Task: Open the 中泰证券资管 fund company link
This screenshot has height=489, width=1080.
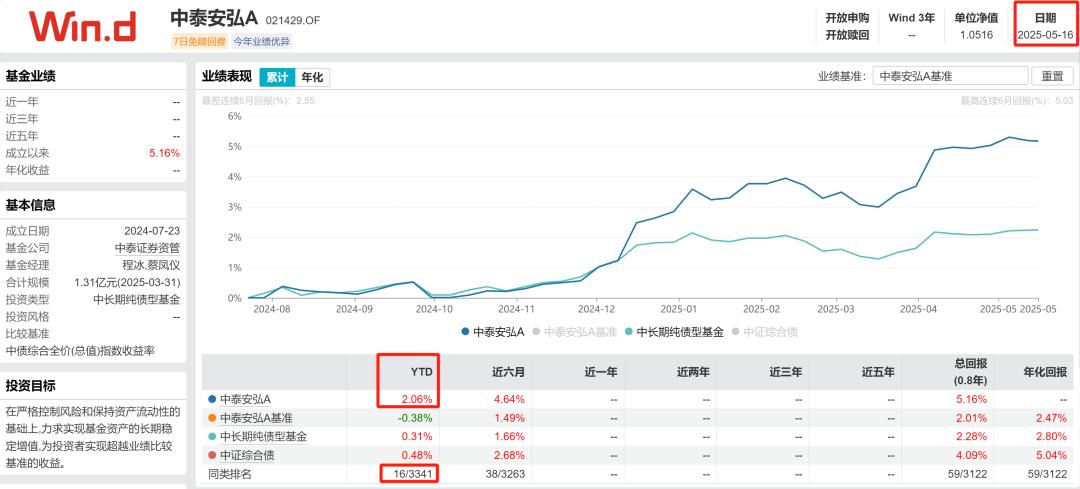Action: tap(147, 248)
